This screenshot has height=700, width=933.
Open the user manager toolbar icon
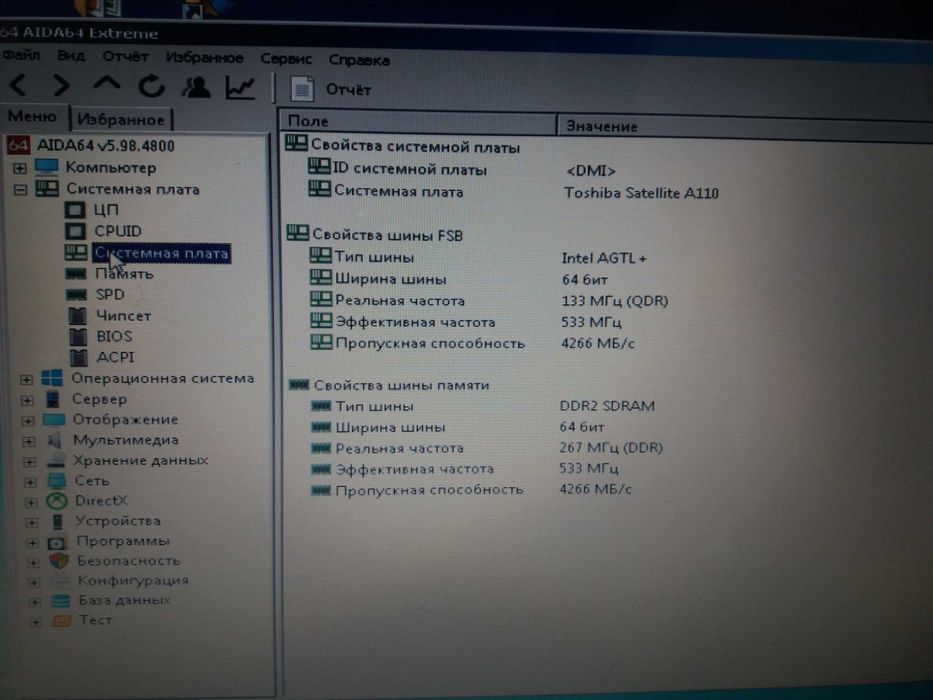click(196, 87)
